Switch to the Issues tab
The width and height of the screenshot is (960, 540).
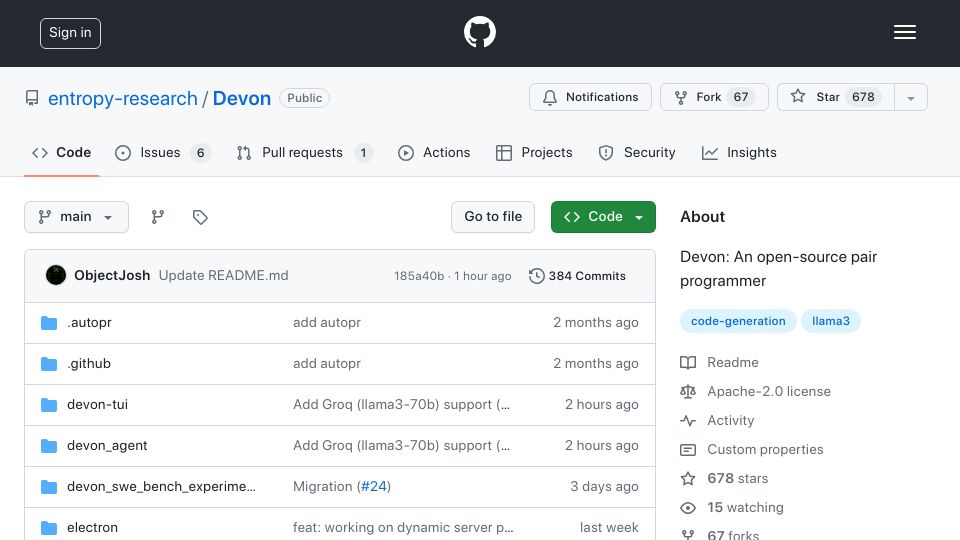163,153
